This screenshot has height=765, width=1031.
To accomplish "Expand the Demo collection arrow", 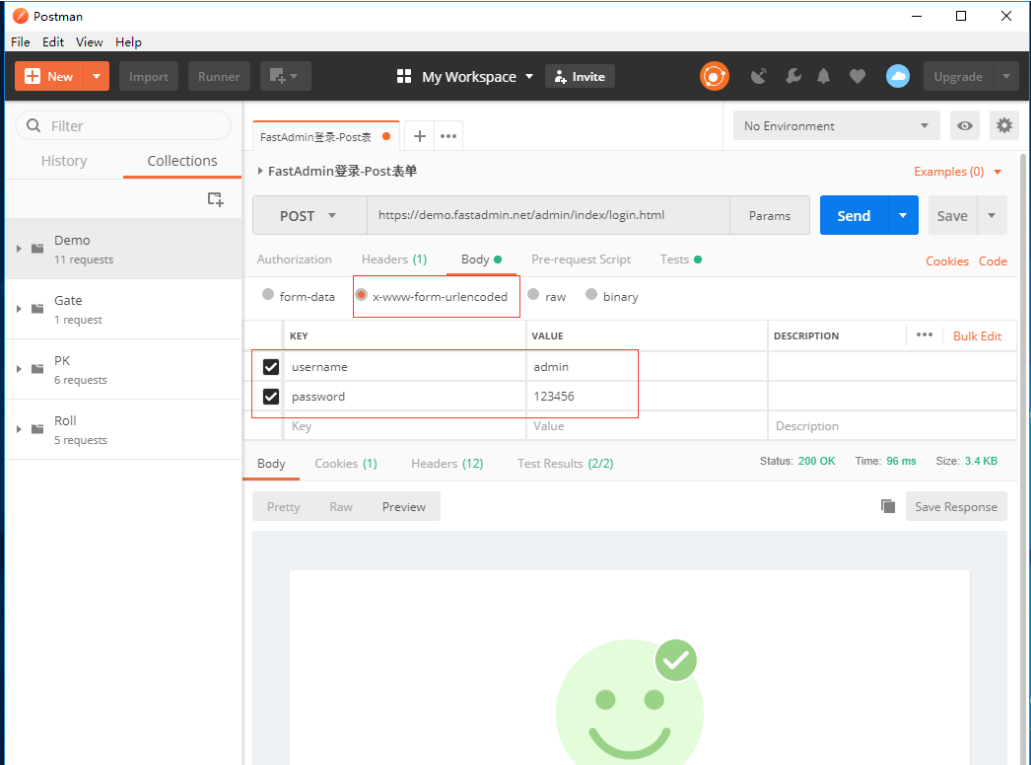I will 19,249.
